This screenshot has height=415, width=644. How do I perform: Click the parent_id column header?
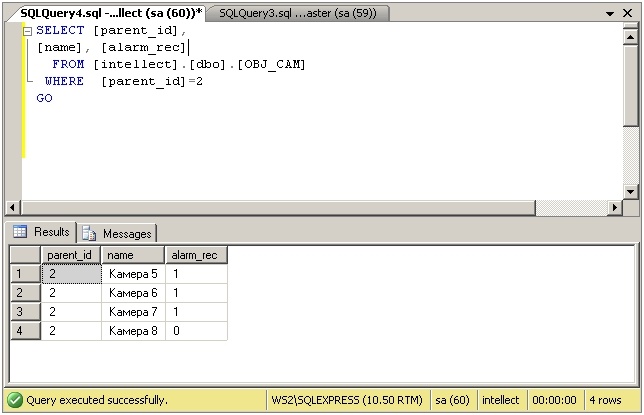71,255
